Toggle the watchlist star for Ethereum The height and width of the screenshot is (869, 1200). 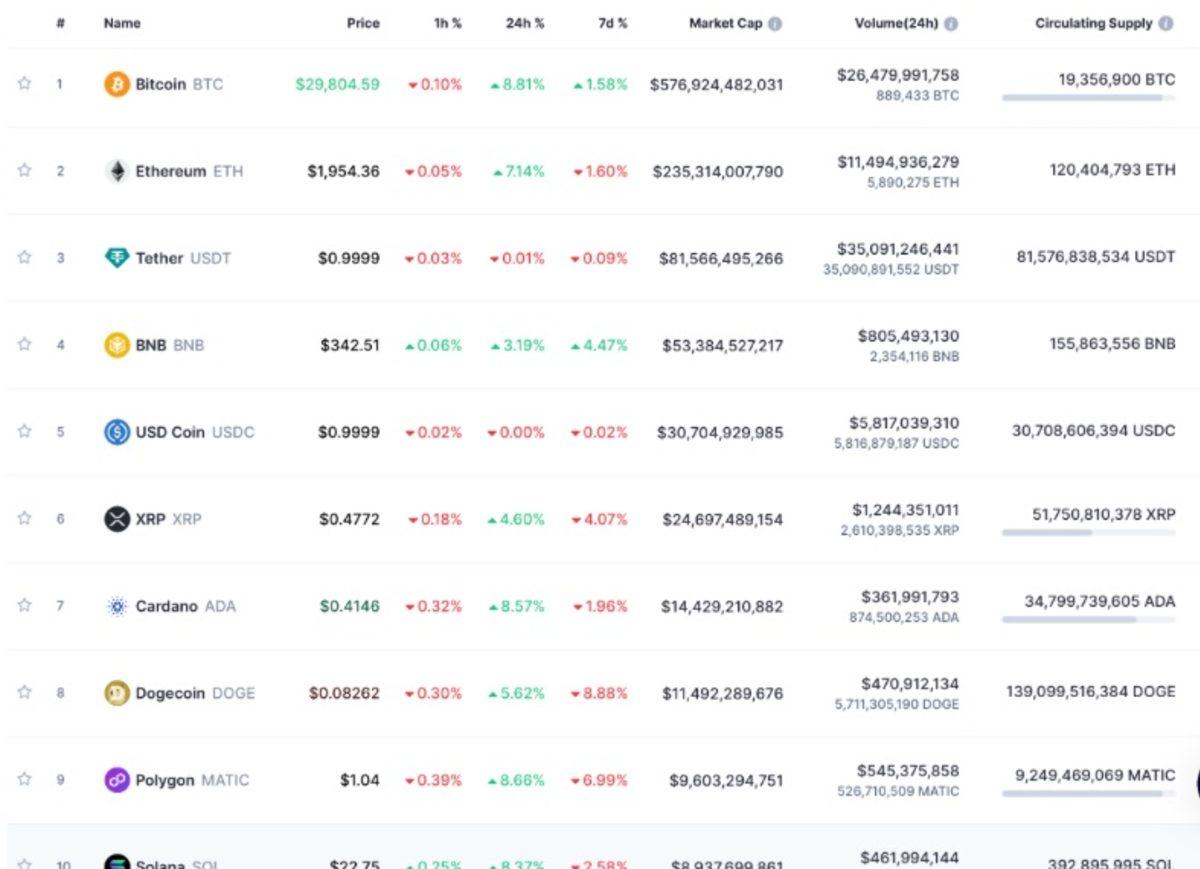click(x=24, y=171)
